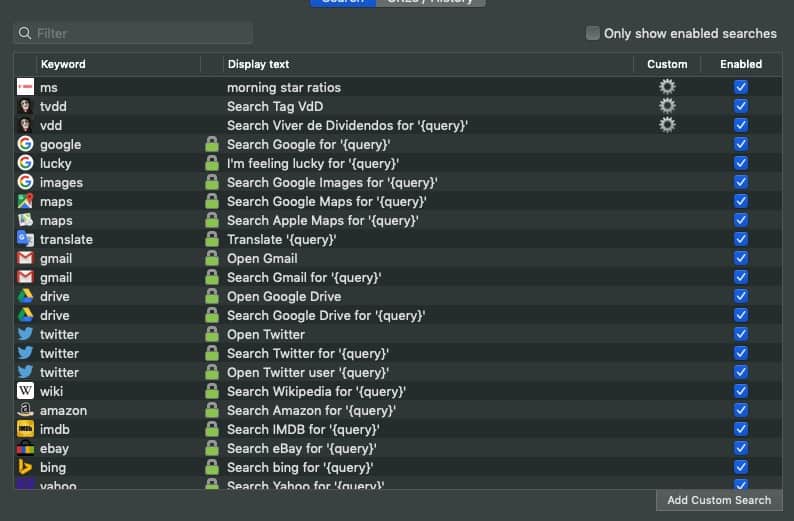Image resolution: width=794 pixels, height=521 pixels.
Task: Click the Bing icon next to bing keyword
Action: point(25,467)
